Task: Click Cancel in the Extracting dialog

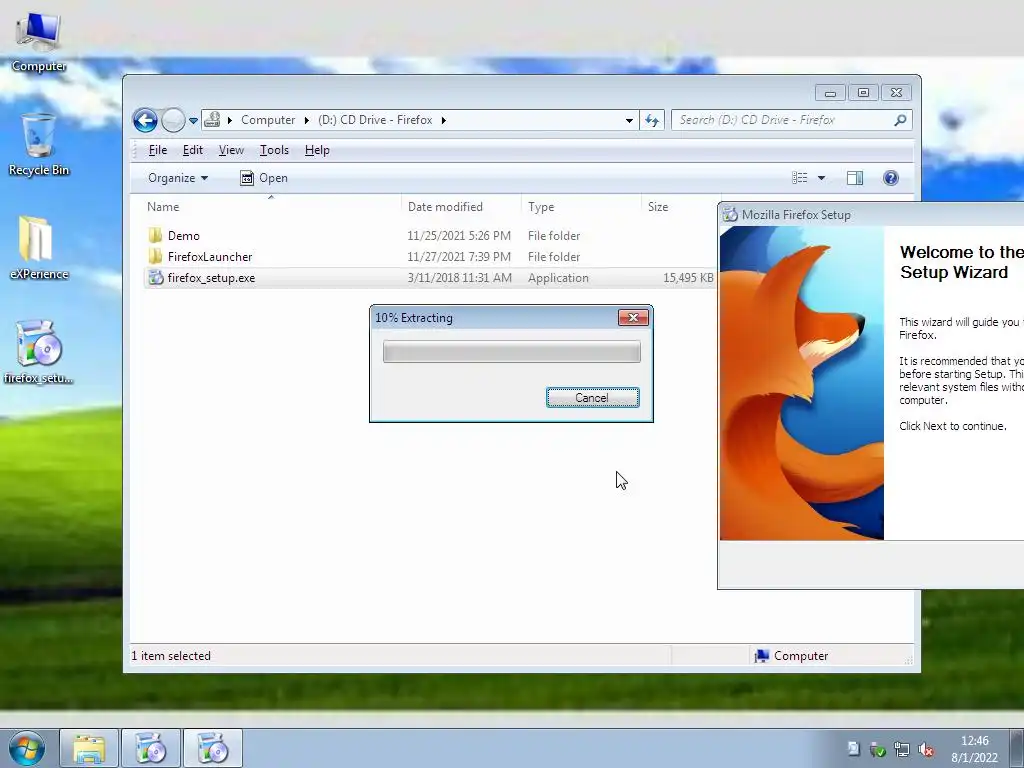Action: coord(592,398)
